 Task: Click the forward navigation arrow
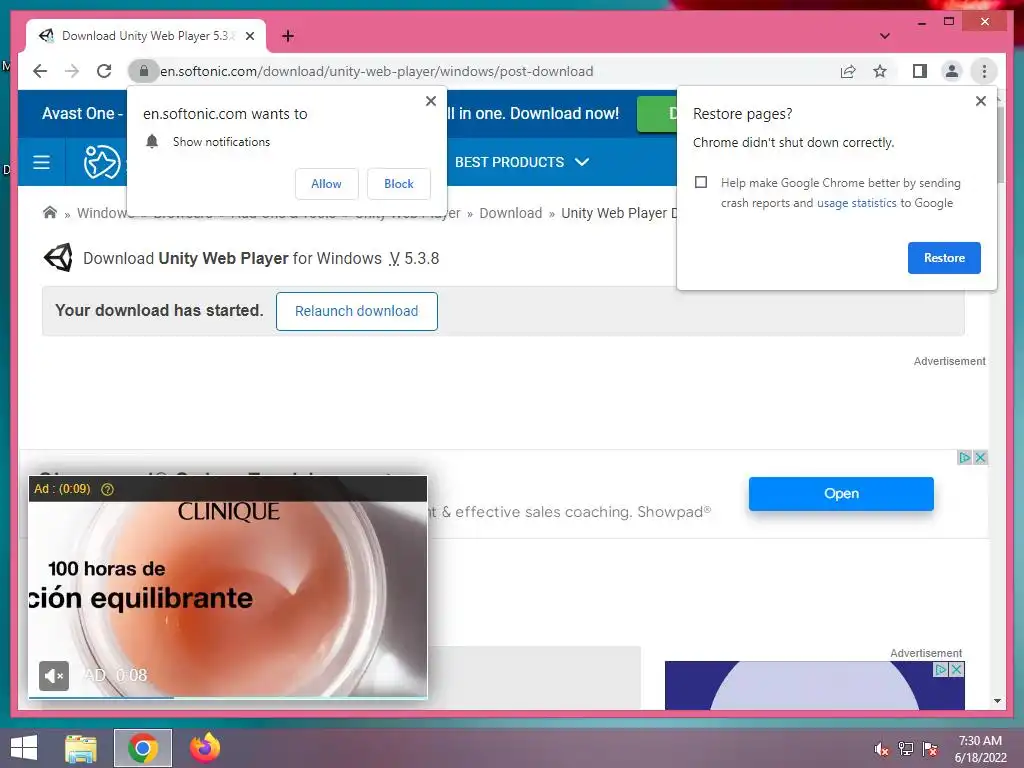point(72,71)
